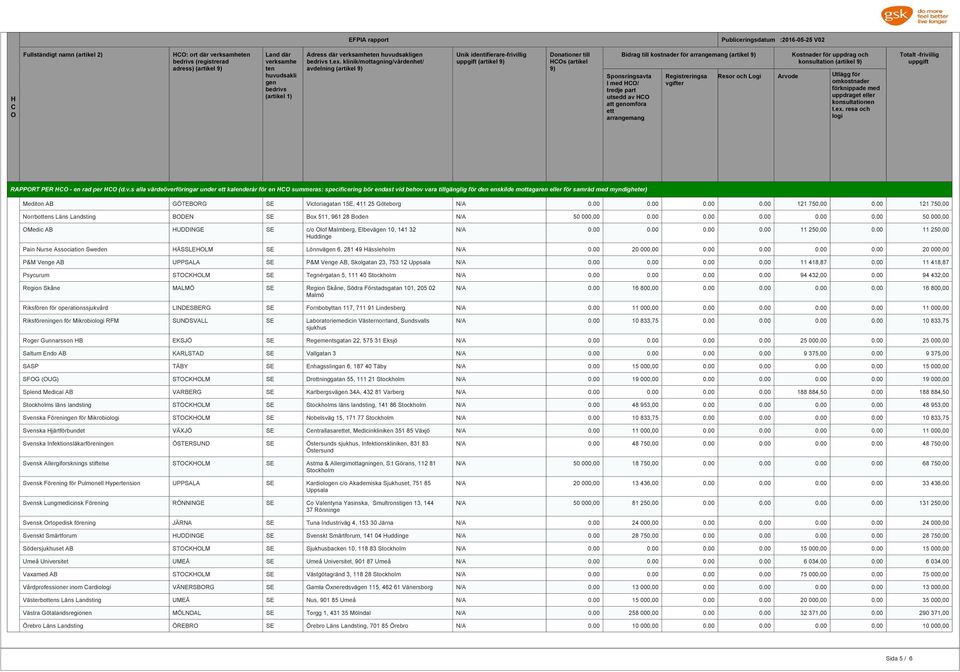Image resolution: width=960 pixels, height=672 pixels.
Task: Click the "Arvode" column header
Action: (x=801, y=125)
